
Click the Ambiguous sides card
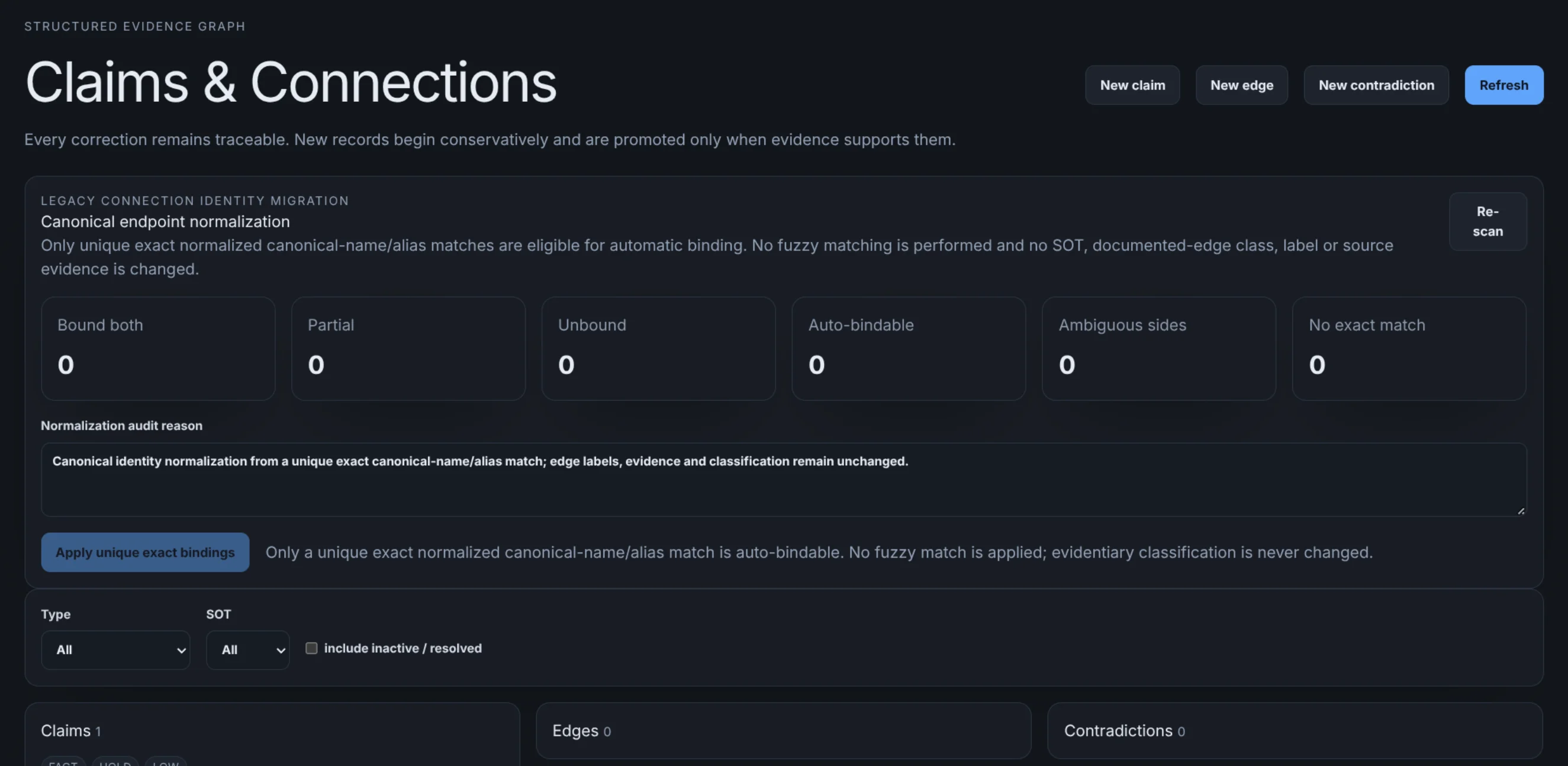1159,348
